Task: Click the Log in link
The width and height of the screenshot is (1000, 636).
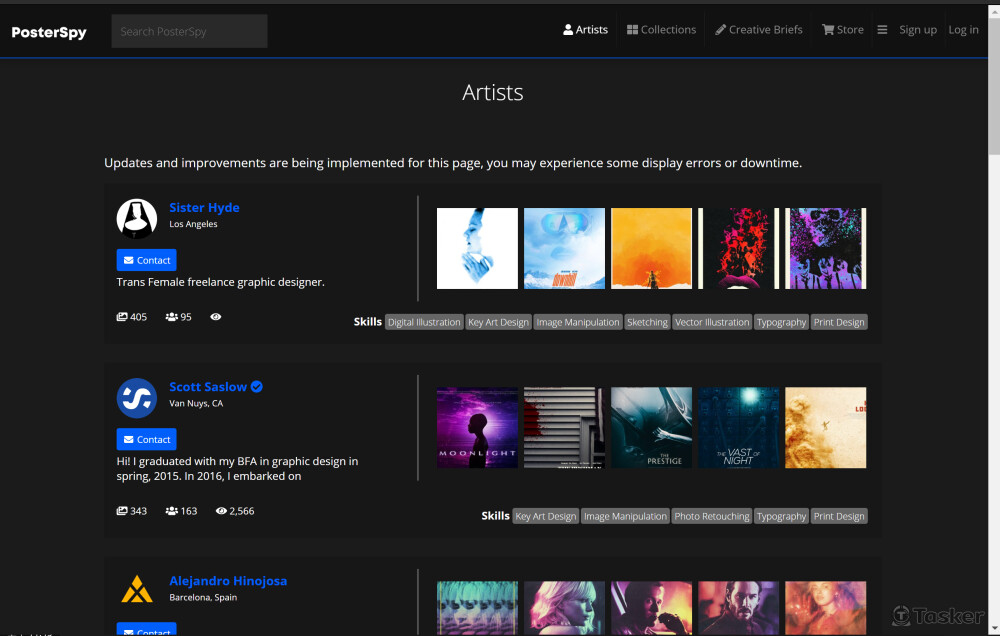Action: tap(963, 30)
